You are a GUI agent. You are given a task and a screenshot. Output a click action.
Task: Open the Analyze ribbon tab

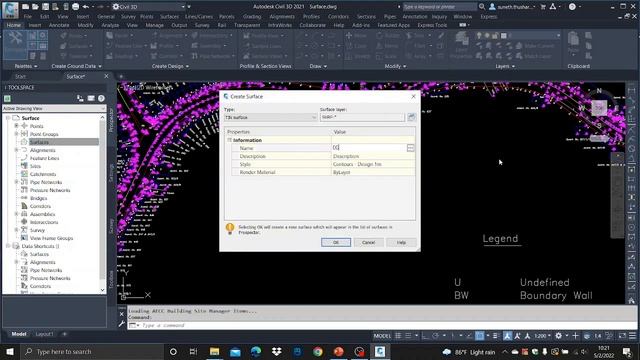(x=110, y=25)
